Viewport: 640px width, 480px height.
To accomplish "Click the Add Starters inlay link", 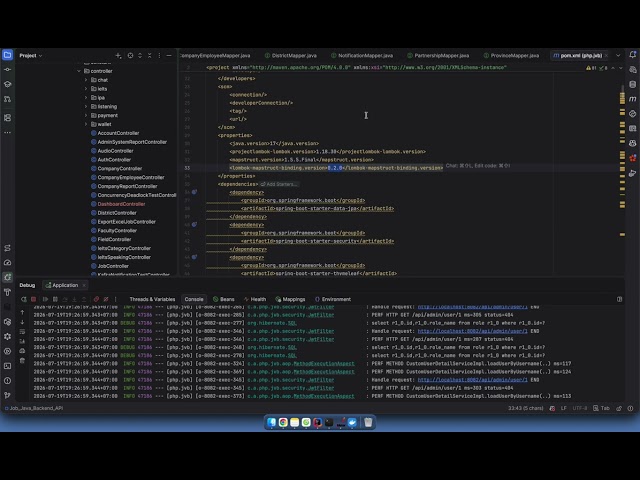I will (279, 184).
